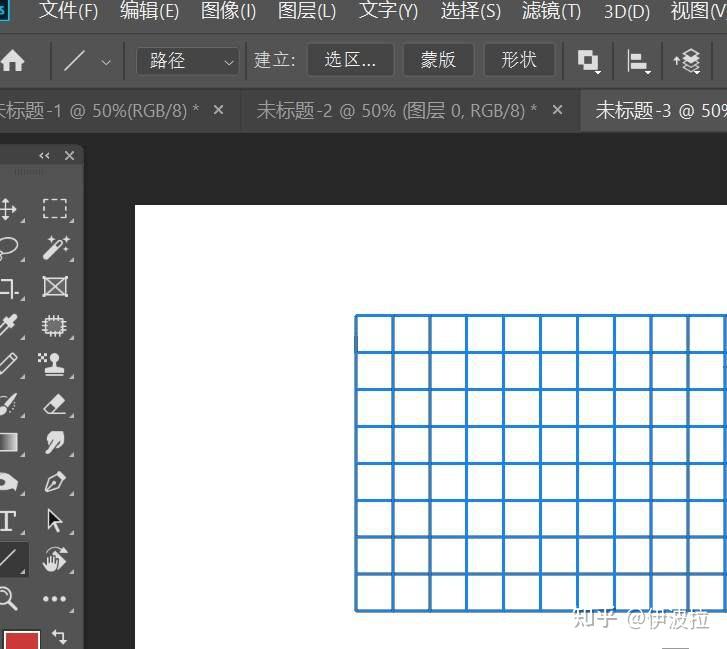The image size is (727, 649).
Task: Select the Magic Wand tool
Action: tap(56, 248)
